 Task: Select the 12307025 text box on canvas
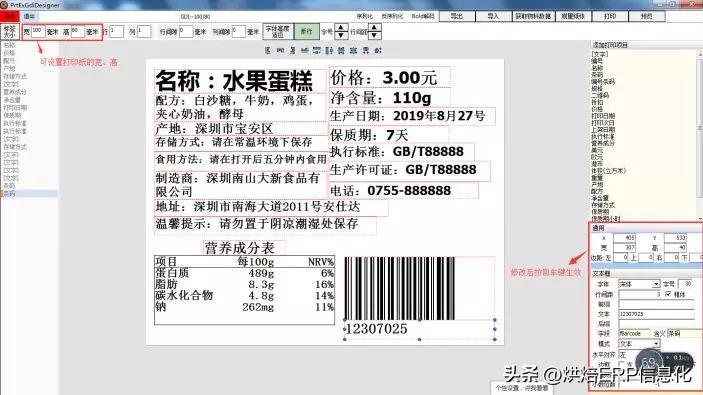point(419,329)
